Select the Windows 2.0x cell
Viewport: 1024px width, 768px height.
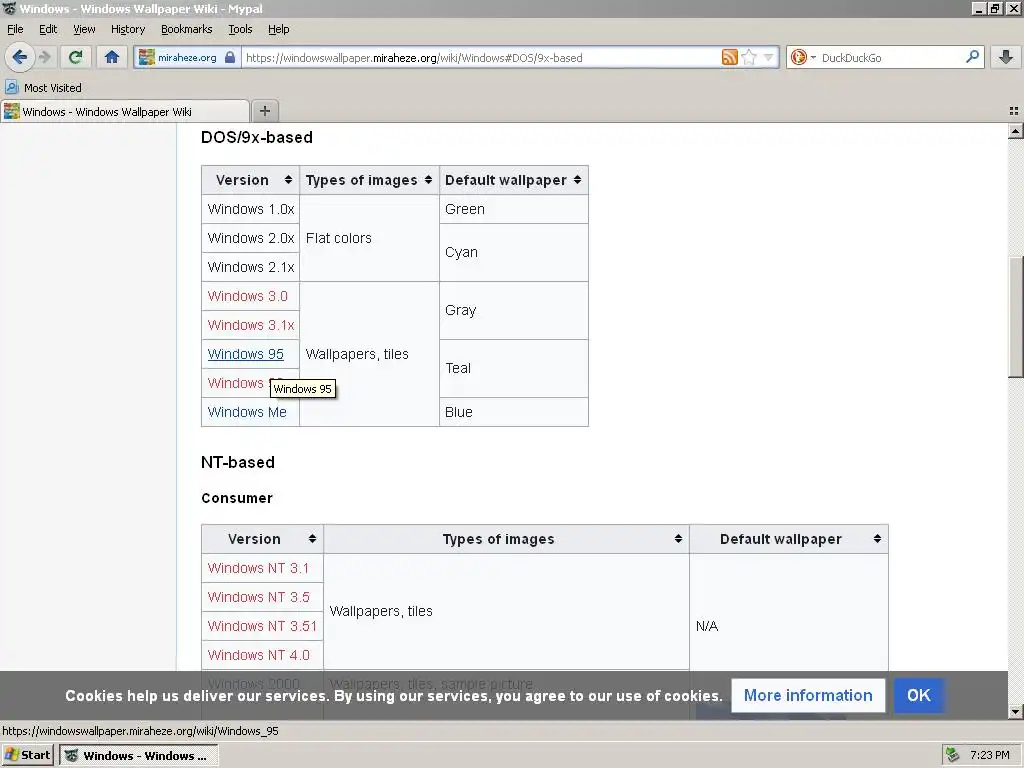(251, 238)
